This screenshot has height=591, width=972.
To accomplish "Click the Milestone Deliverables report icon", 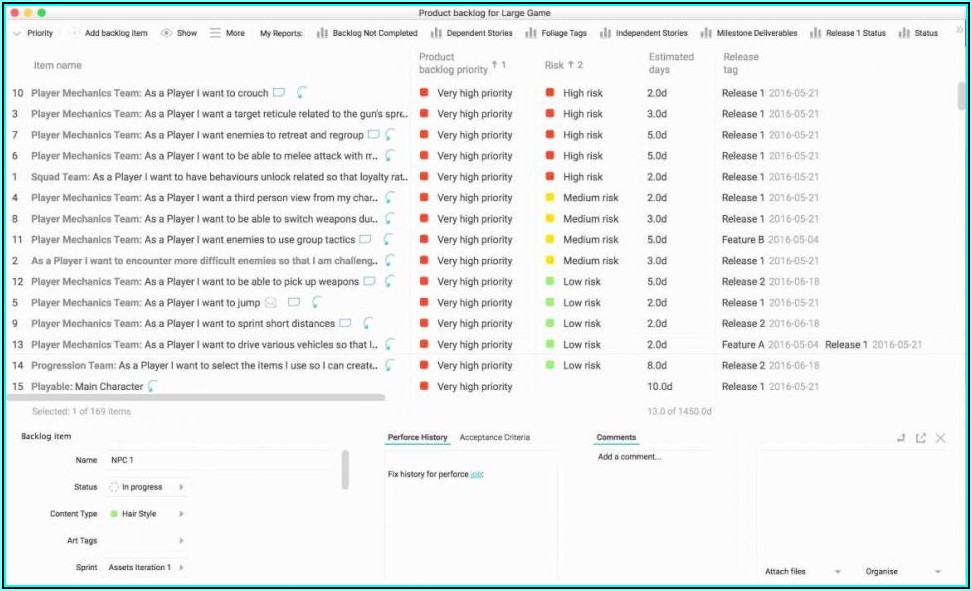I will (706, 33).
